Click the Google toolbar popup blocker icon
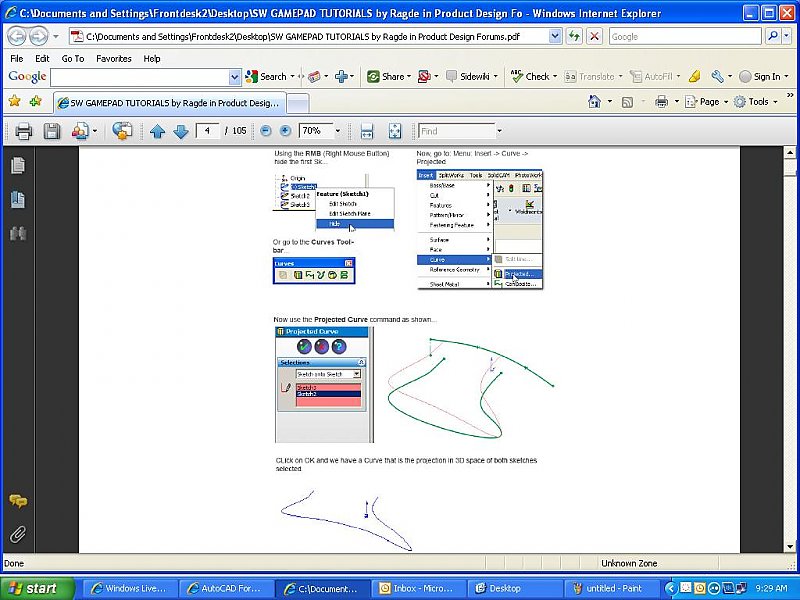This screenshot has height=600, width=800. (424, 77)
